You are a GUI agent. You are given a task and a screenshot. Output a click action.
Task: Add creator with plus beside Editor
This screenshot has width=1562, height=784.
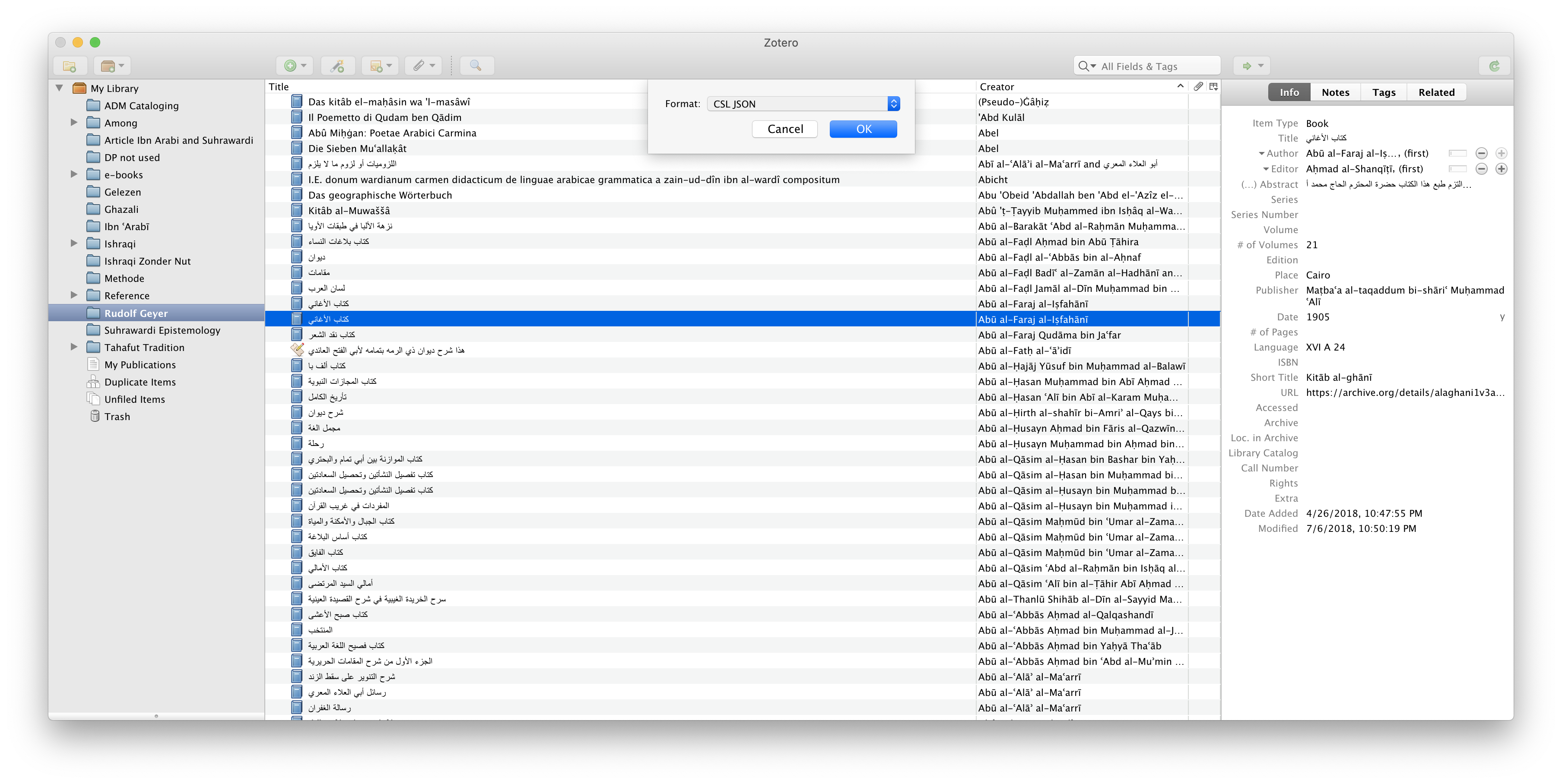1502,169
